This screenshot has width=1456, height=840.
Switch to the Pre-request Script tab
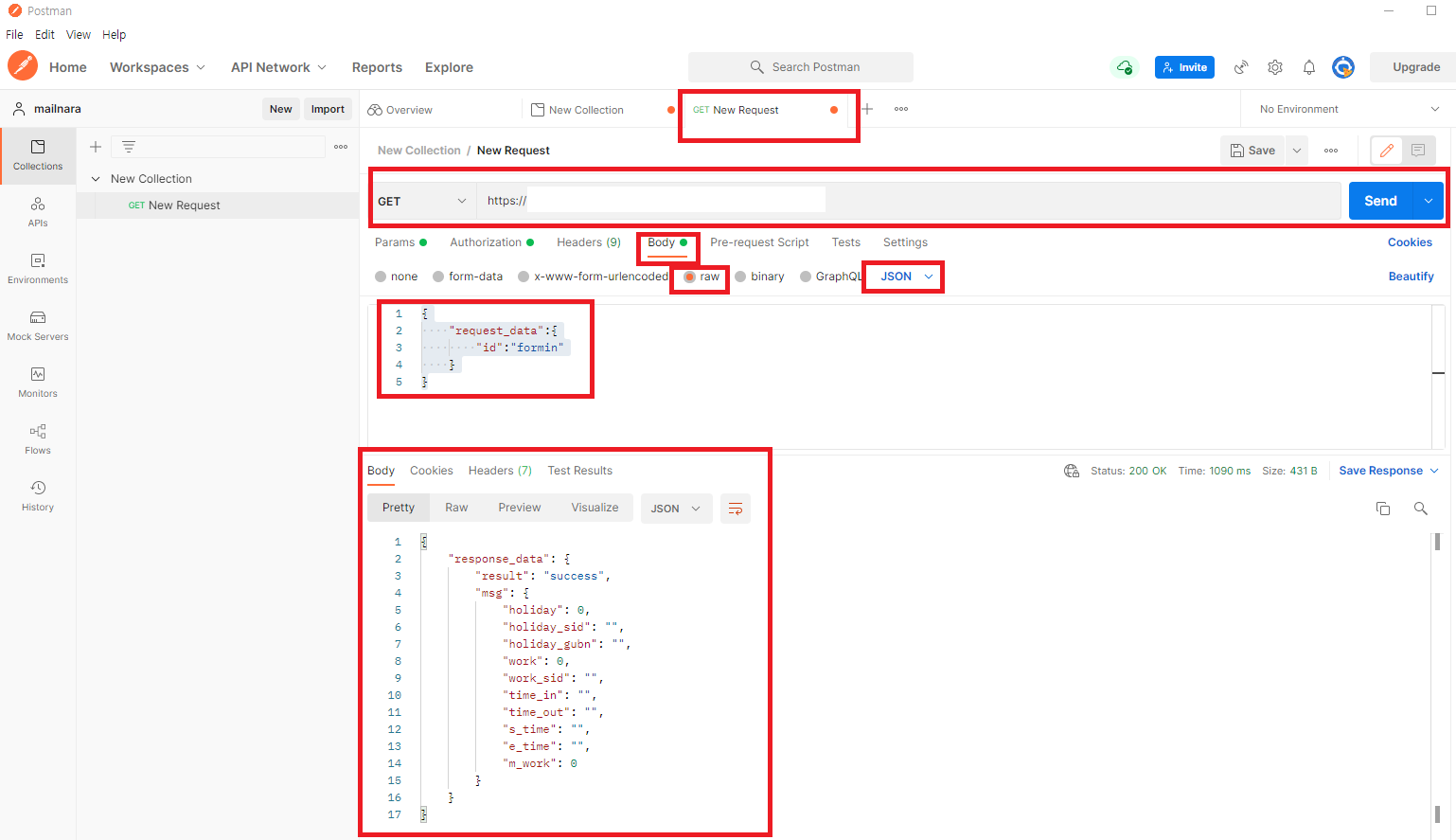(x=759, y=242)
